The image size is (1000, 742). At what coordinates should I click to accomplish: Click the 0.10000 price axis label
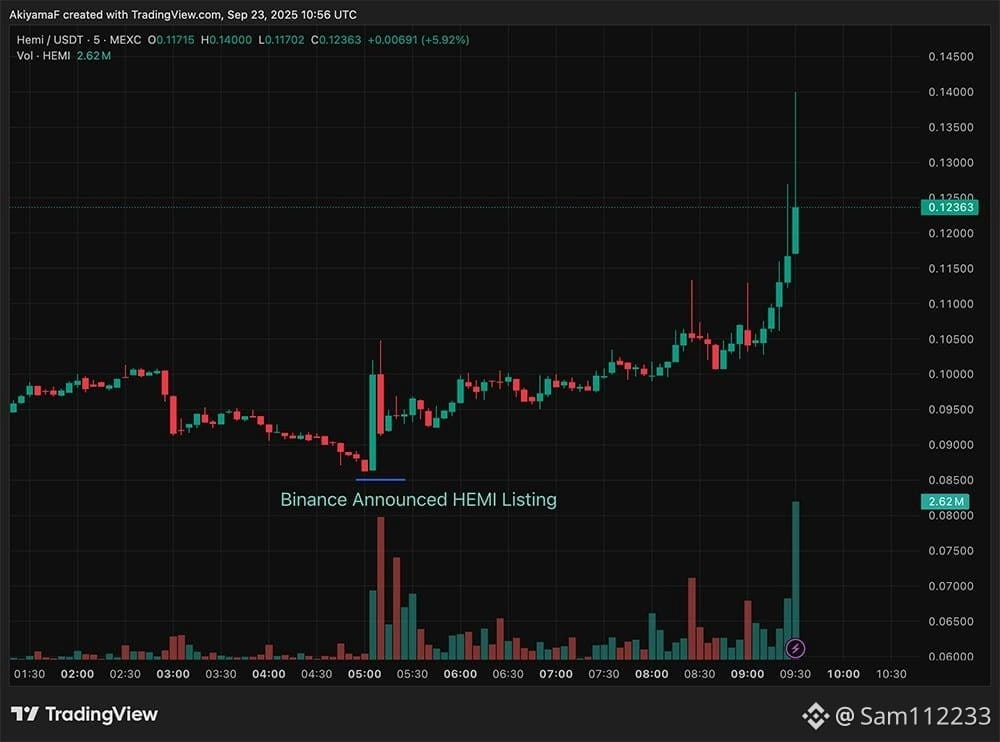(950, 375)
